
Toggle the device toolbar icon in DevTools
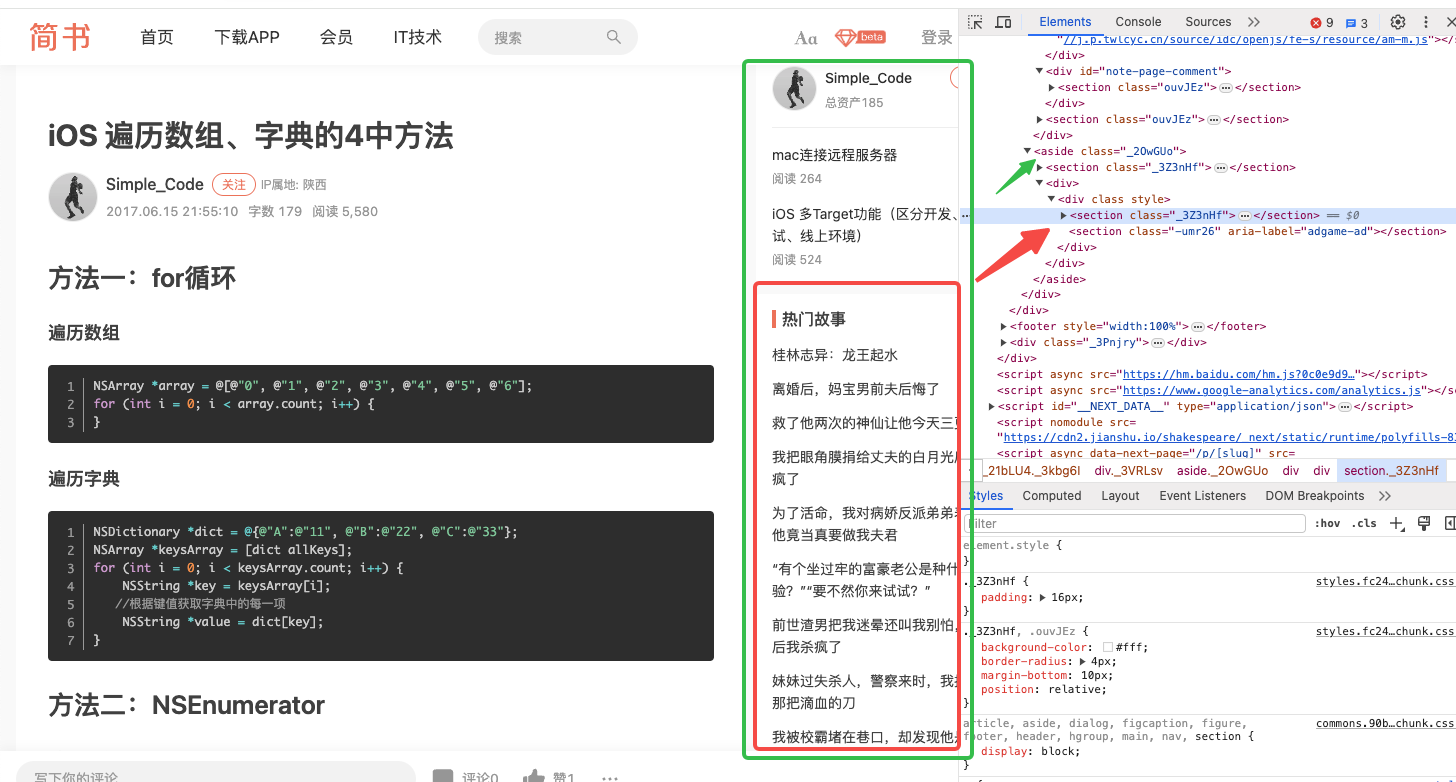coord(1004,22)
